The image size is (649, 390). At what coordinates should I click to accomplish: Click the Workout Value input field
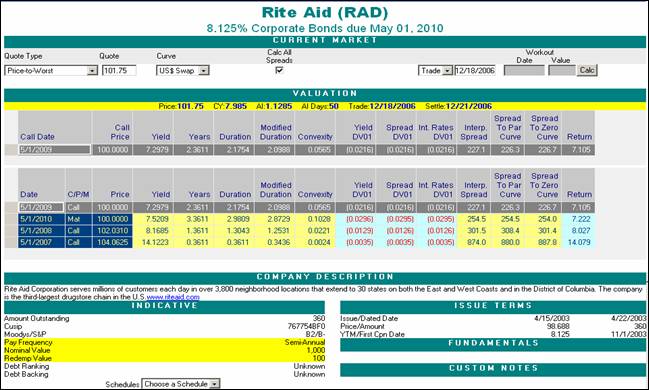coord(562,70)
